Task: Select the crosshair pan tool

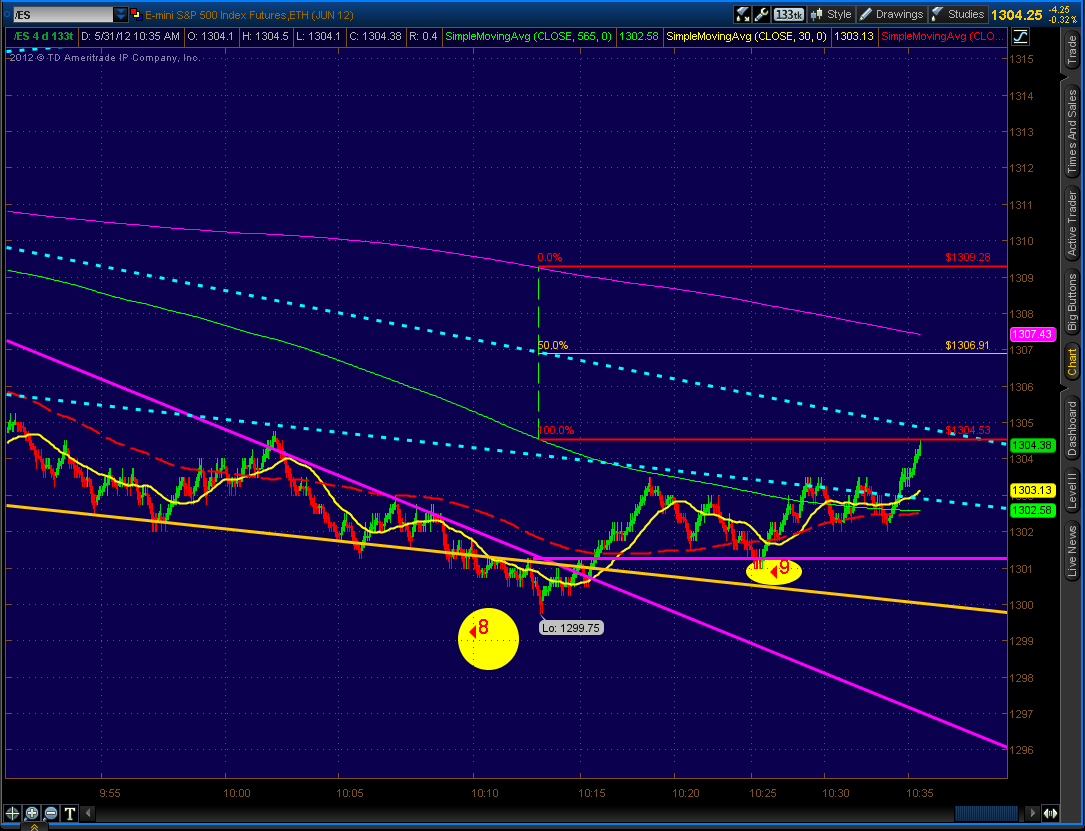Action: 12,813
